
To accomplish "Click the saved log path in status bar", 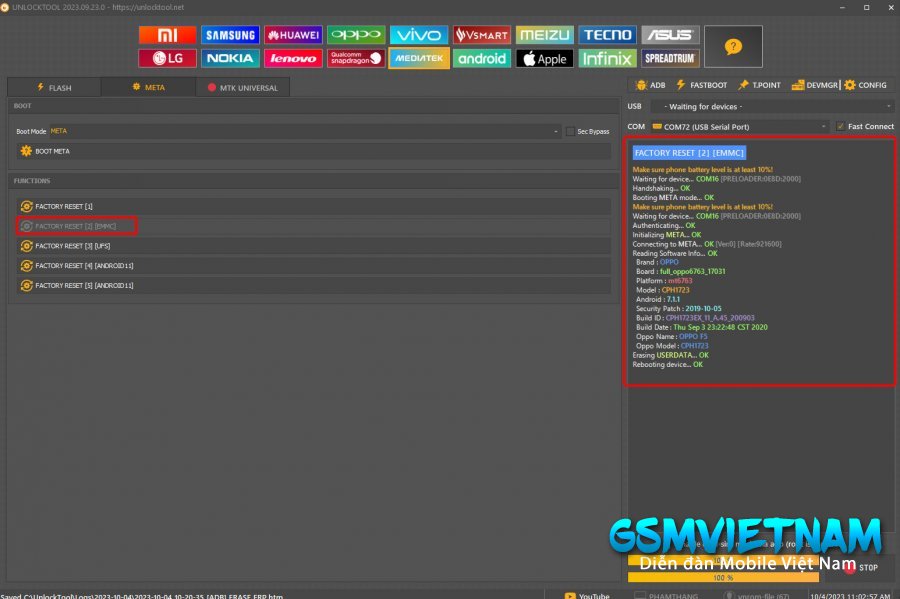I will tap(142, 596).
